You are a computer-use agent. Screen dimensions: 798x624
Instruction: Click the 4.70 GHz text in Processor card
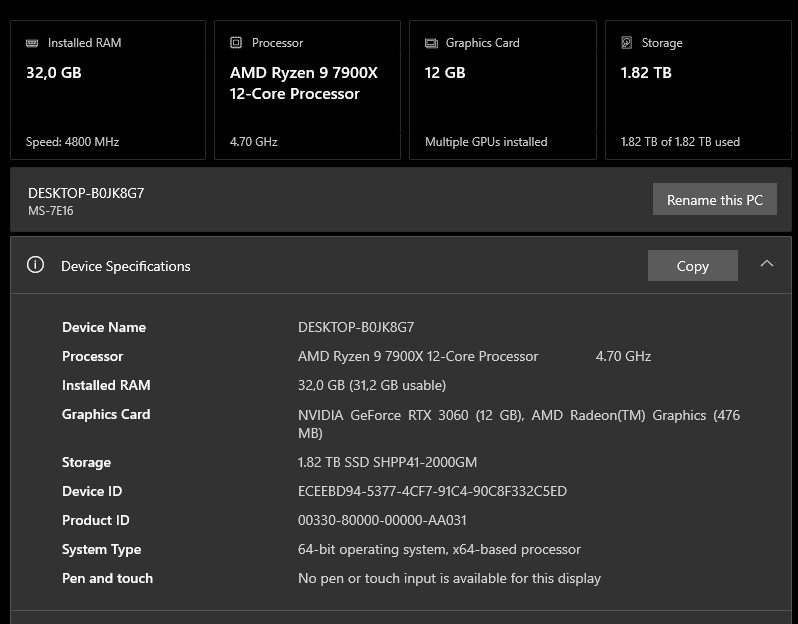pos(253,142)
